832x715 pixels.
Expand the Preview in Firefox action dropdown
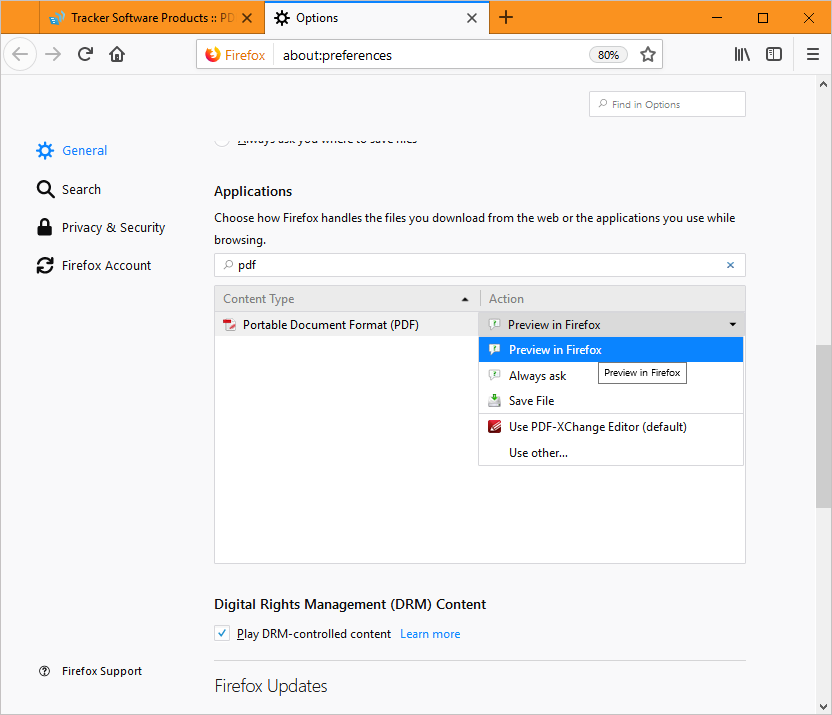pos(612,325)
